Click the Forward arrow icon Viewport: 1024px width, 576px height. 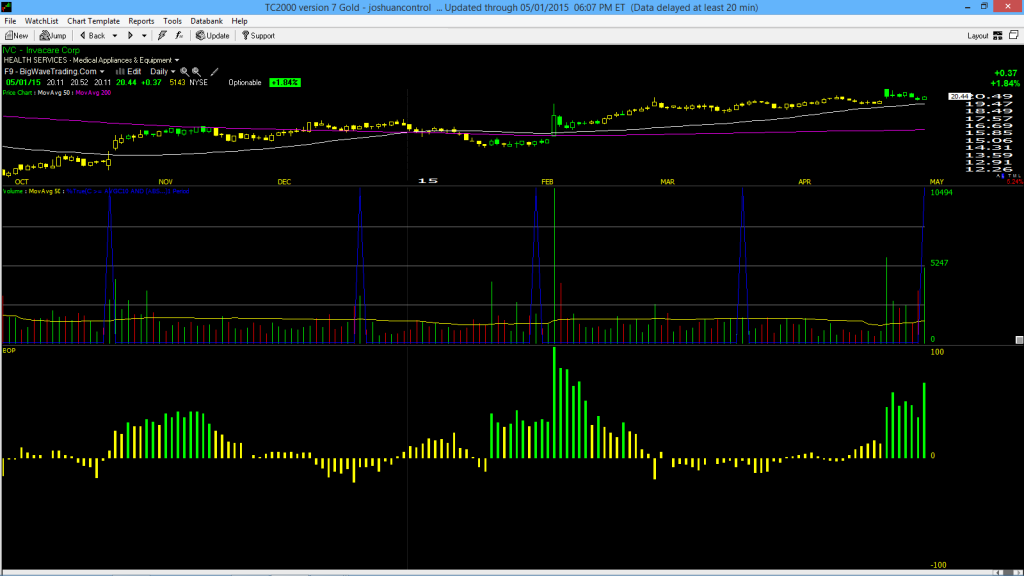click(x=131, y=36)
